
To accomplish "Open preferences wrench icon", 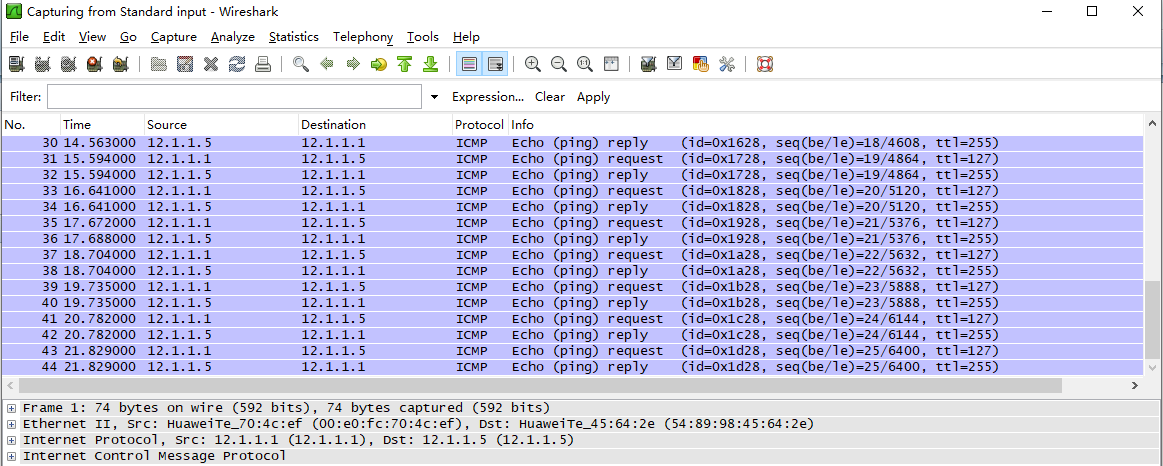I will pyautogui.click(x=727, y=65).
